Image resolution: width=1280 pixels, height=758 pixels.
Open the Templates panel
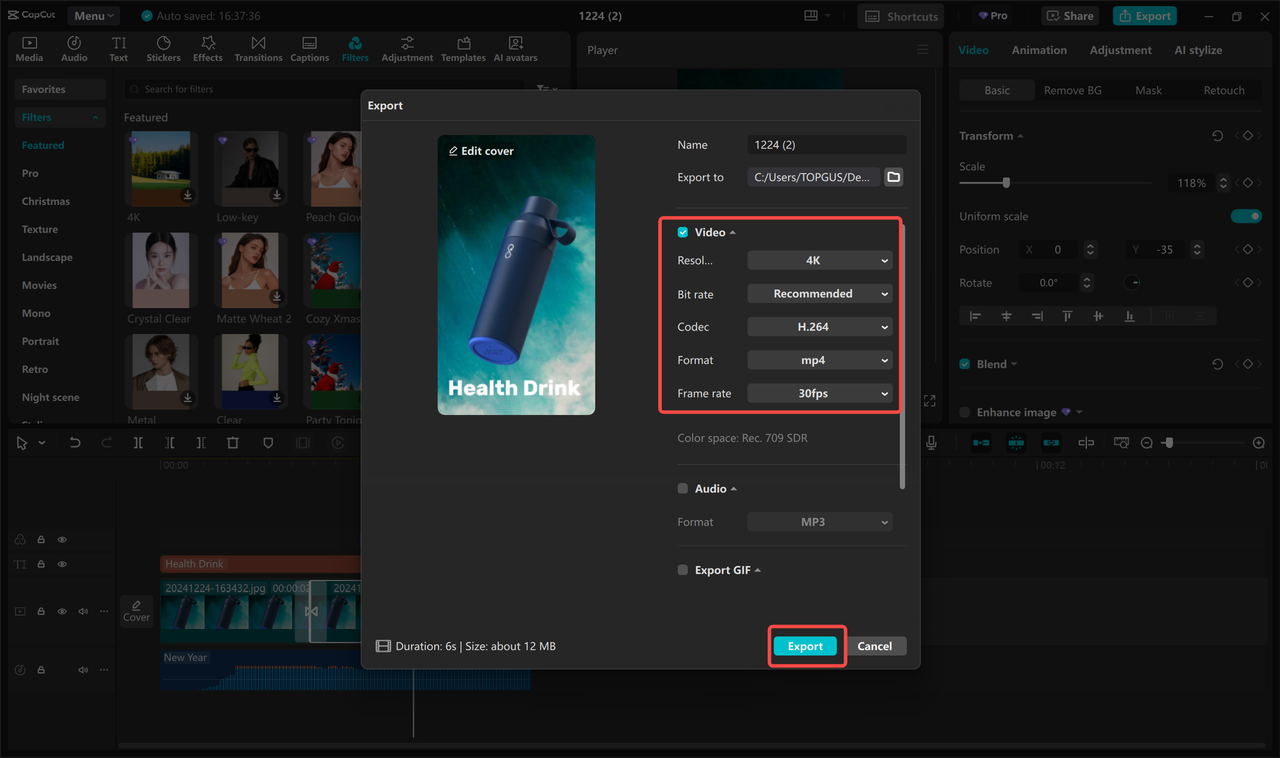click(x=463, y=47)
